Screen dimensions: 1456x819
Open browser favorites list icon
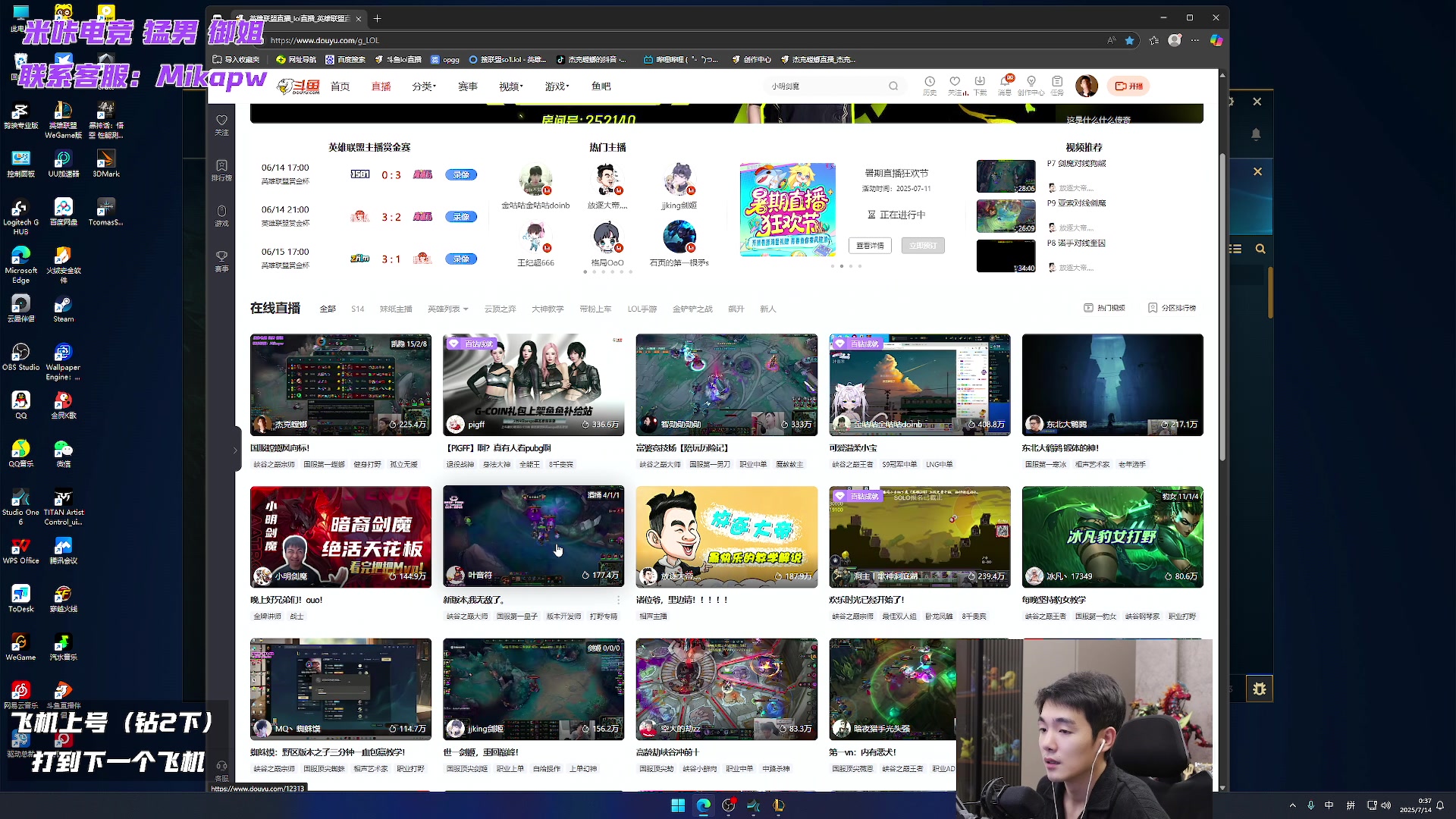coord(1154,40)
